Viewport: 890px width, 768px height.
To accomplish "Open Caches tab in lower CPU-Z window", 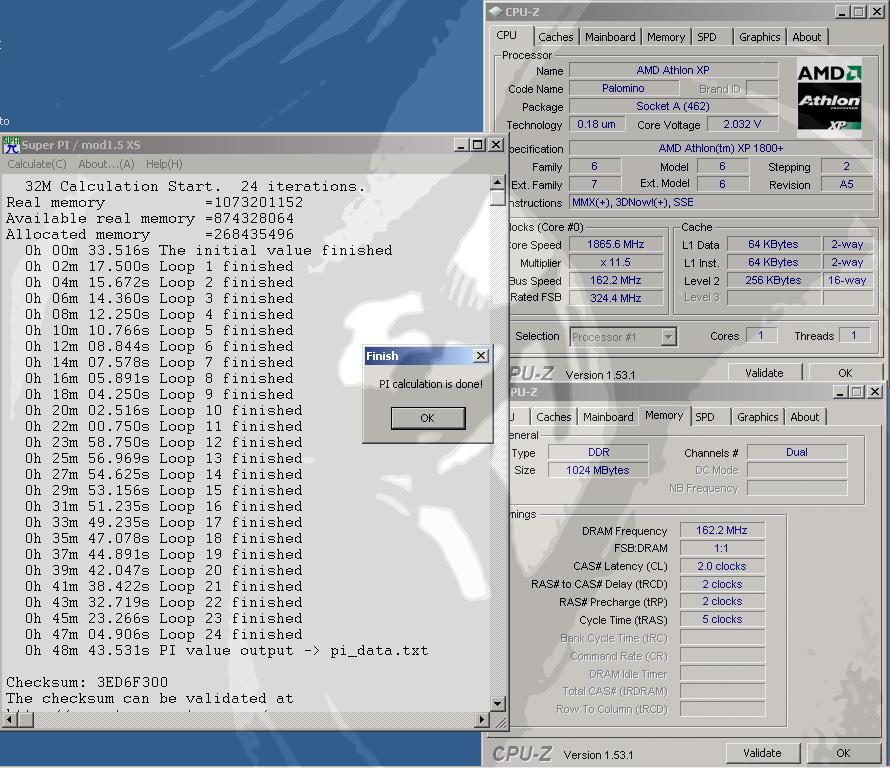I will 553,417.
